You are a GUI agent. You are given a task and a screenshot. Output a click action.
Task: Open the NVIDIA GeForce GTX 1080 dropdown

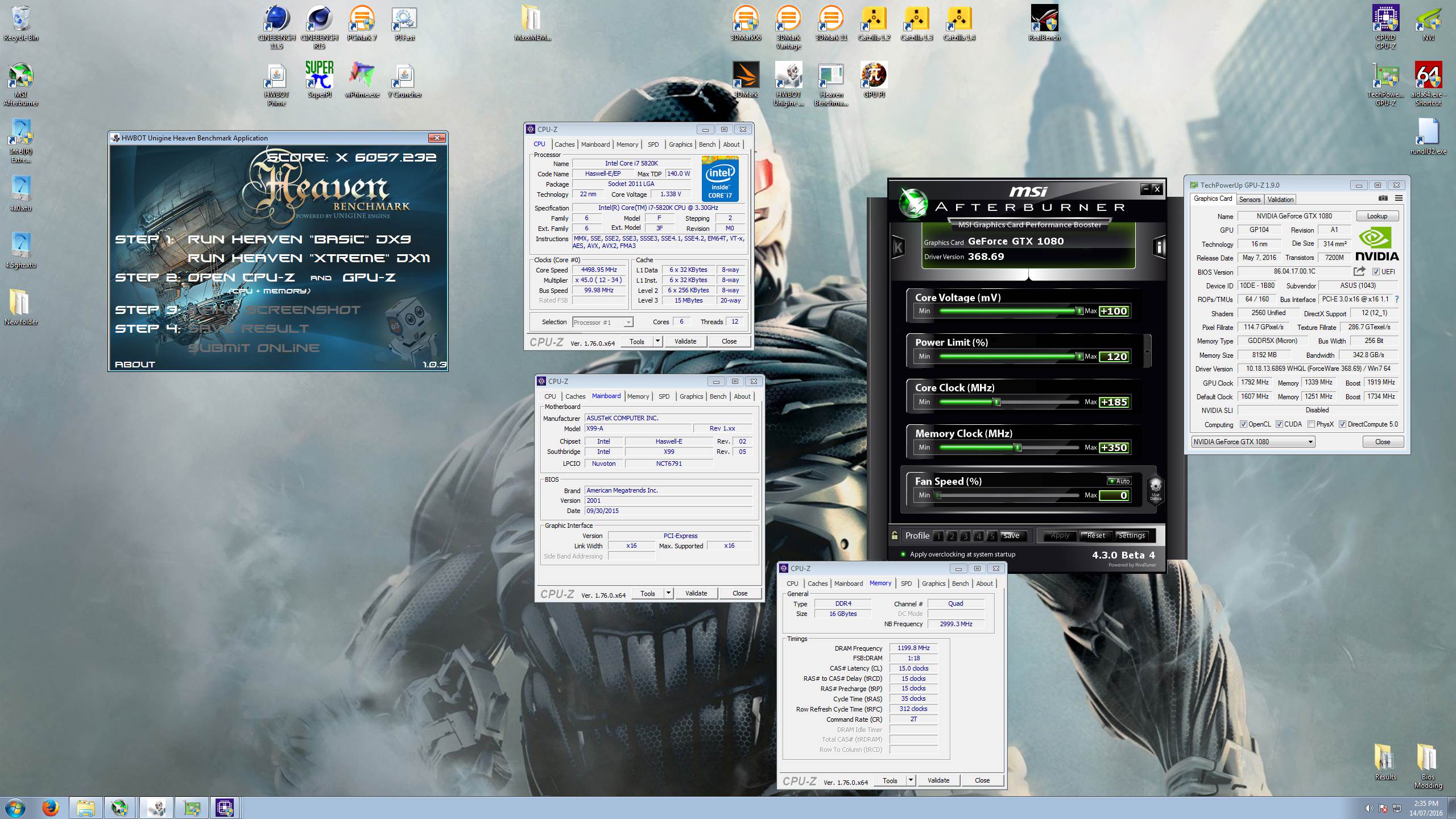tap(1253, 442)
